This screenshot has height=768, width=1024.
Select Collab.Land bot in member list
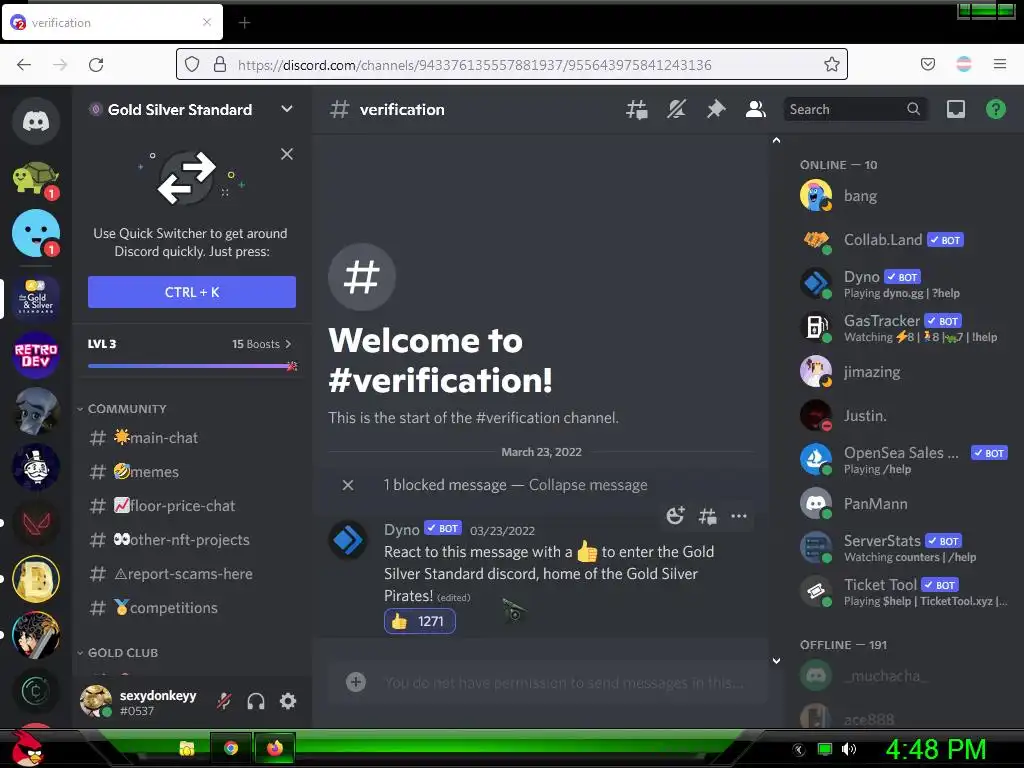(x=904, y=240)
